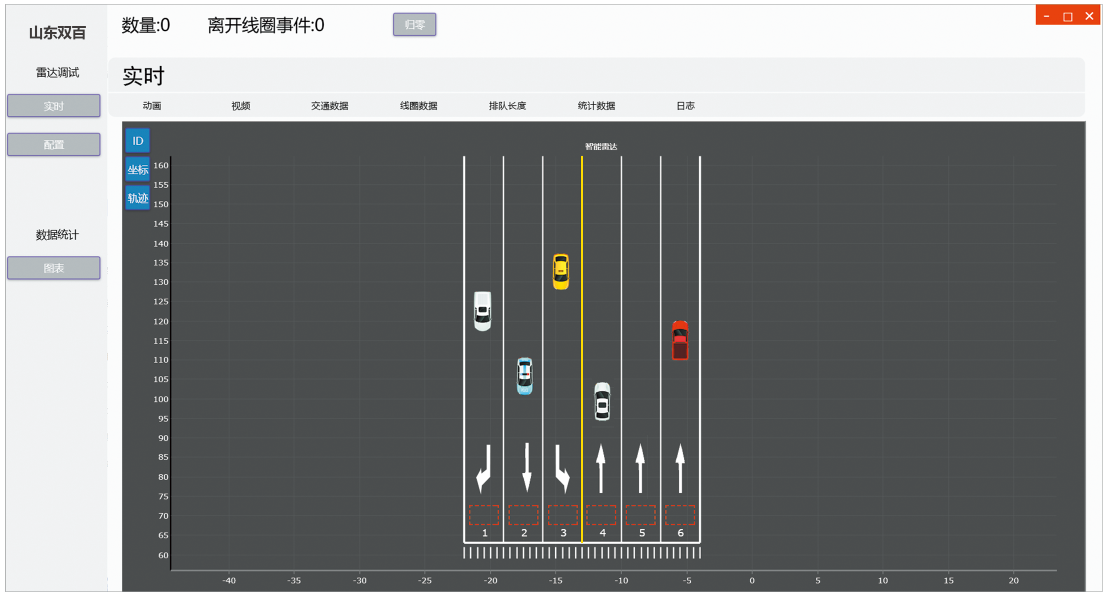Switch to the 排队长度 tab
Viewport: 1110px width, 598px height.
point(507,106)
